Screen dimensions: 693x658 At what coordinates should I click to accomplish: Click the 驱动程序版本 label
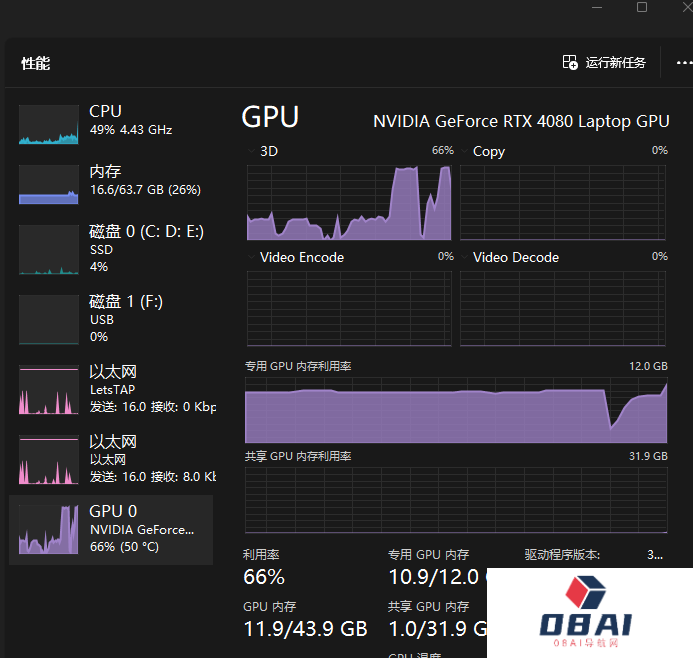pyautogui.click(x=562, y=555)
